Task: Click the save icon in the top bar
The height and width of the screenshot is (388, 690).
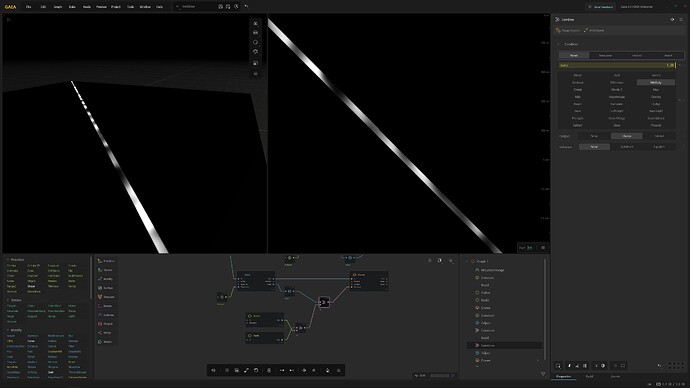Action: coord(220,7)
